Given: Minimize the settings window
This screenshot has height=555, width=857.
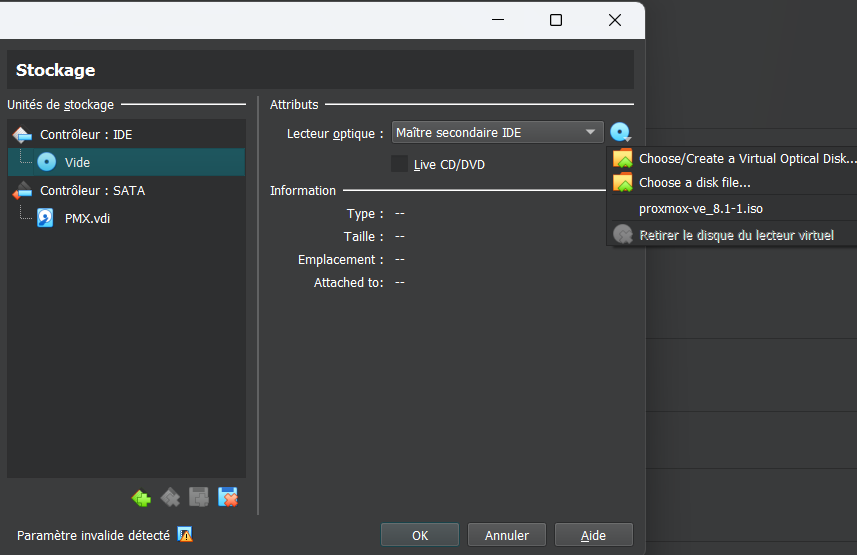Looking at the screenshot, I should tap(498, 20).
